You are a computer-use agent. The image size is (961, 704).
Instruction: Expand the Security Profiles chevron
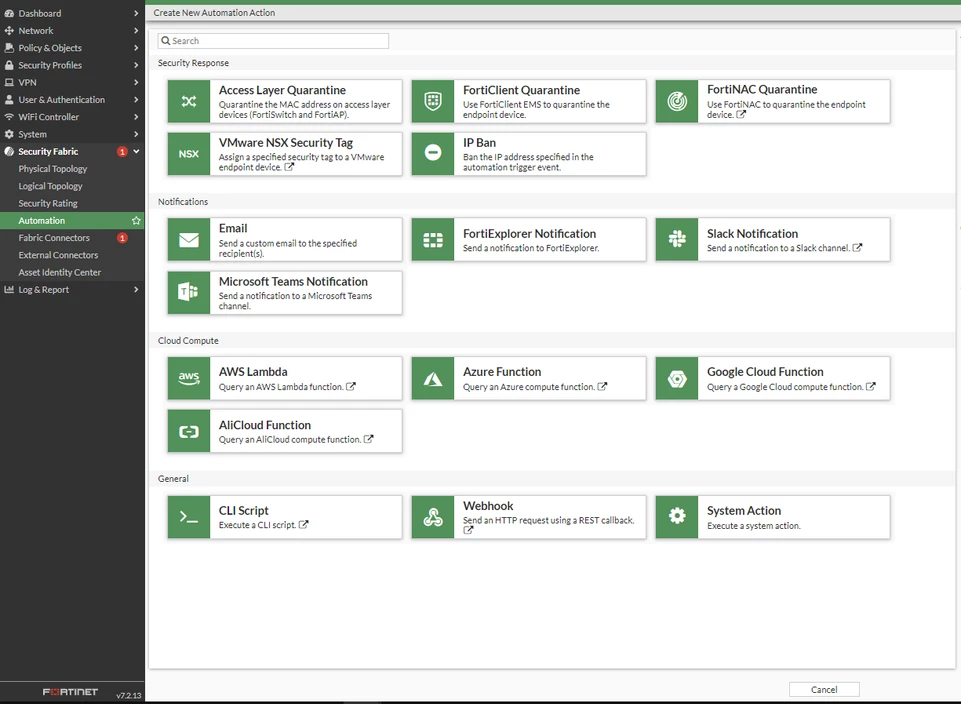(136, 65)
